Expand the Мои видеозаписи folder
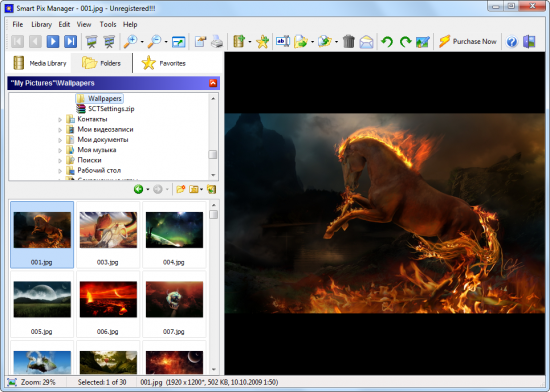Viewport: 550px width, 392px height. click(x=60, y=130)
